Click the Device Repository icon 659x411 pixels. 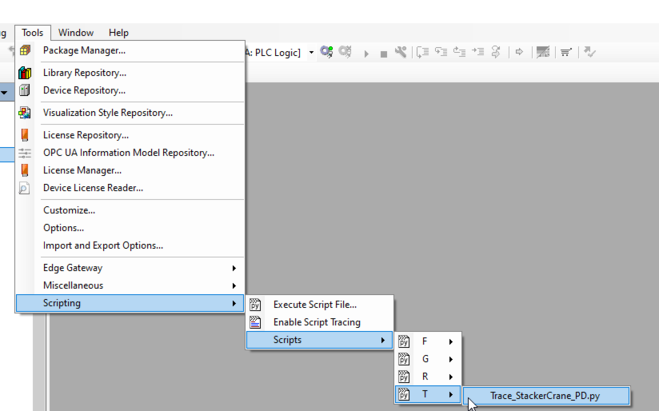(25, 90)
